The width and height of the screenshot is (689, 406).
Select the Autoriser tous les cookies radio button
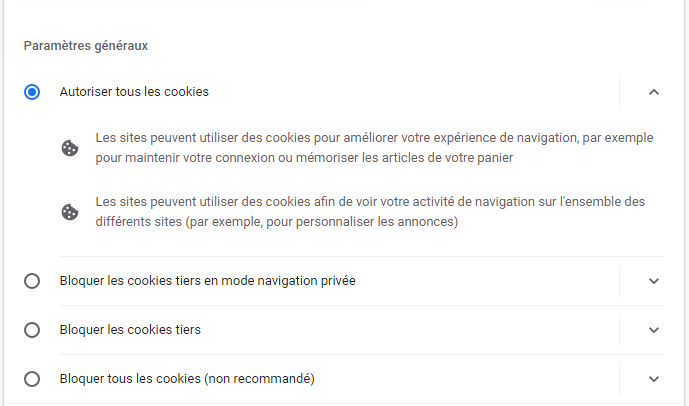tap(32, 92)
